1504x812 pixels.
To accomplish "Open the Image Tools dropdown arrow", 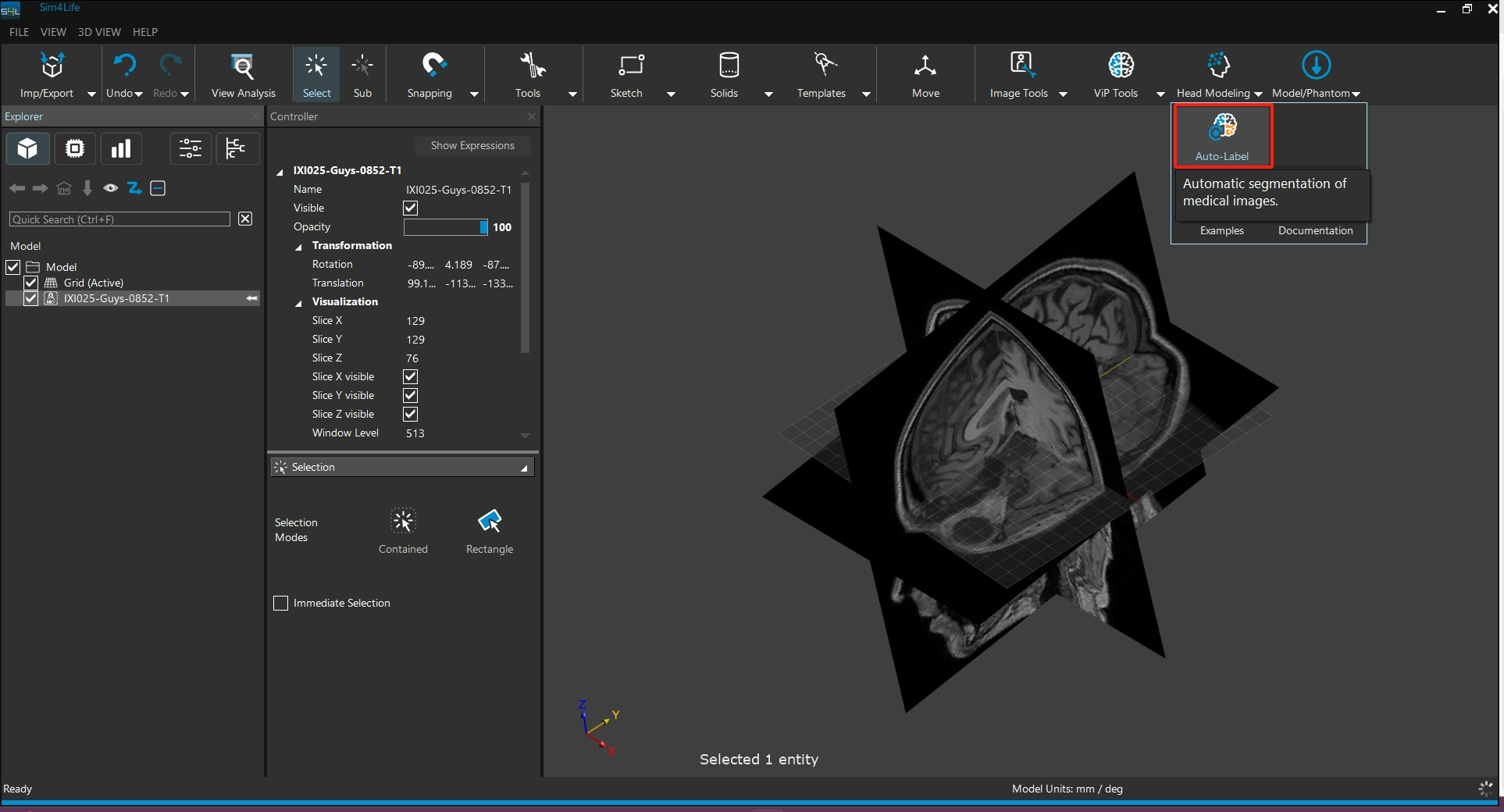I will (x=1063, y=94).
